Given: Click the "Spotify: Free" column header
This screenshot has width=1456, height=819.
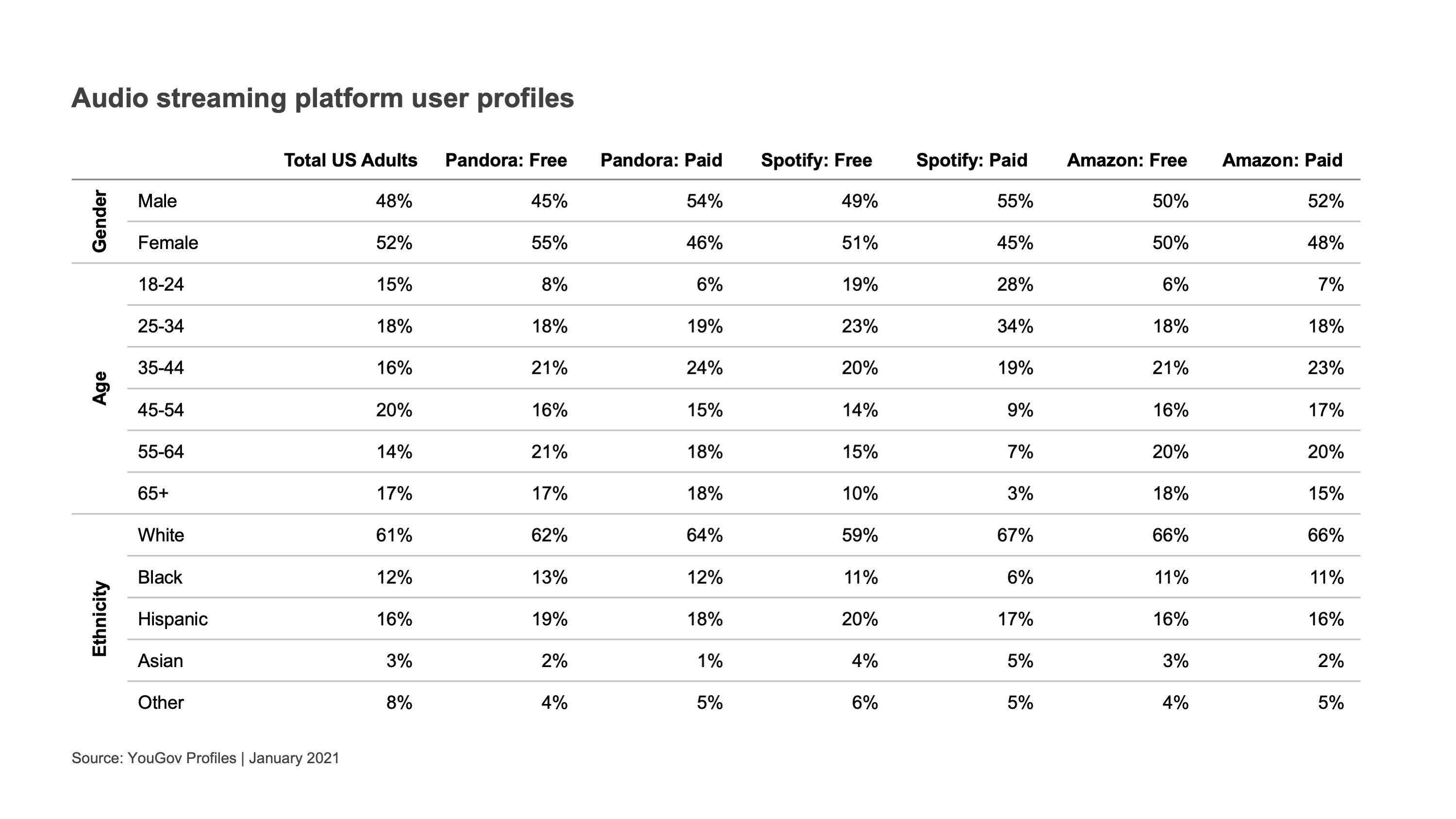Looking at the screenshot, I should 816,161.
